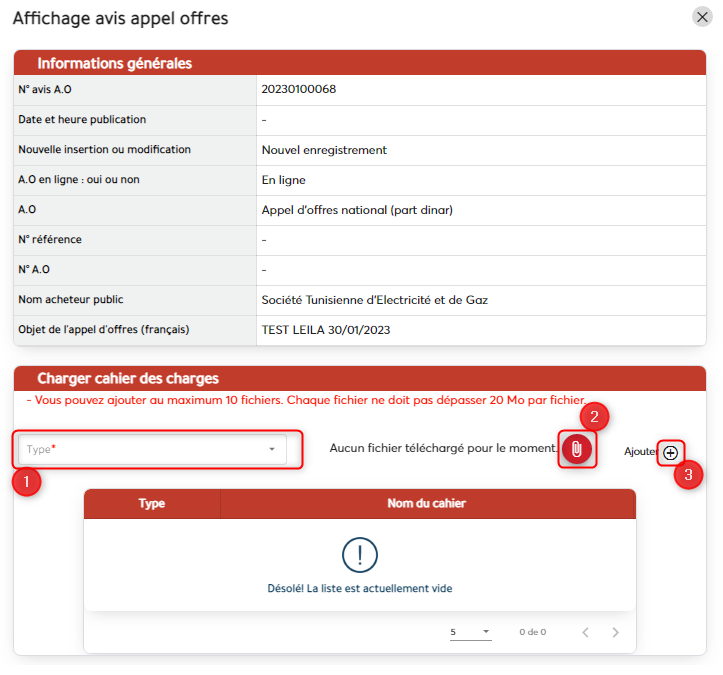Screen dimensions: 723x675
Task: Expand the rows-per-page selector showing 5
Action: [x=470, y=632]
